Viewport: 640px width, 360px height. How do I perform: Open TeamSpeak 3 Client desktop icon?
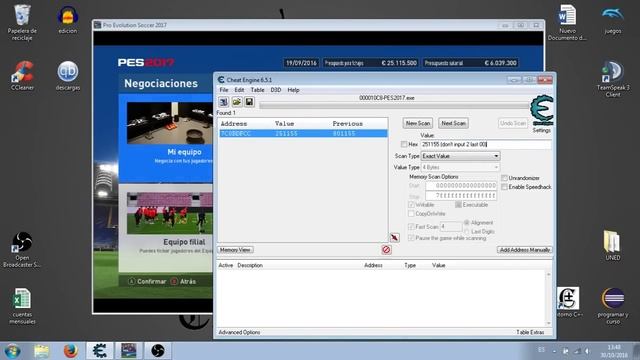coord(613,79)
